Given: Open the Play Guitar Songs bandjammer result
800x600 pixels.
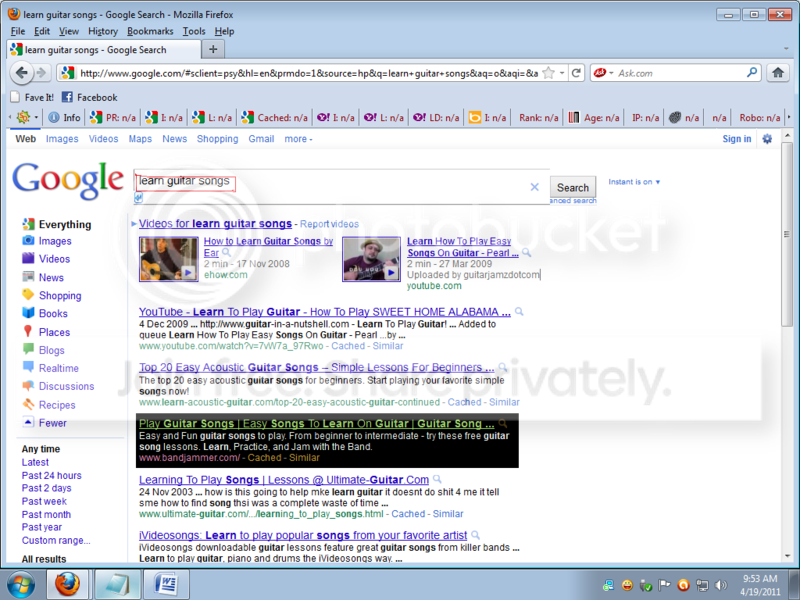Looking at the screenshot, I should (316, 423).
